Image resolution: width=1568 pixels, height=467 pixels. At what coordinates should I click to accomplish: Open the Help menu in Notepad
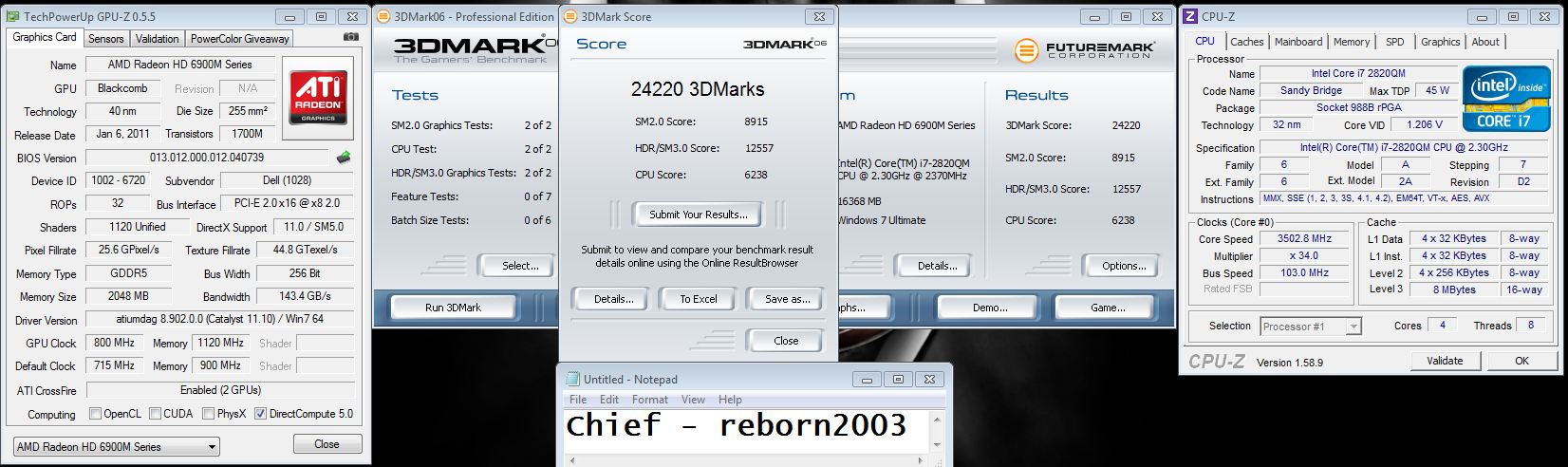730,400
